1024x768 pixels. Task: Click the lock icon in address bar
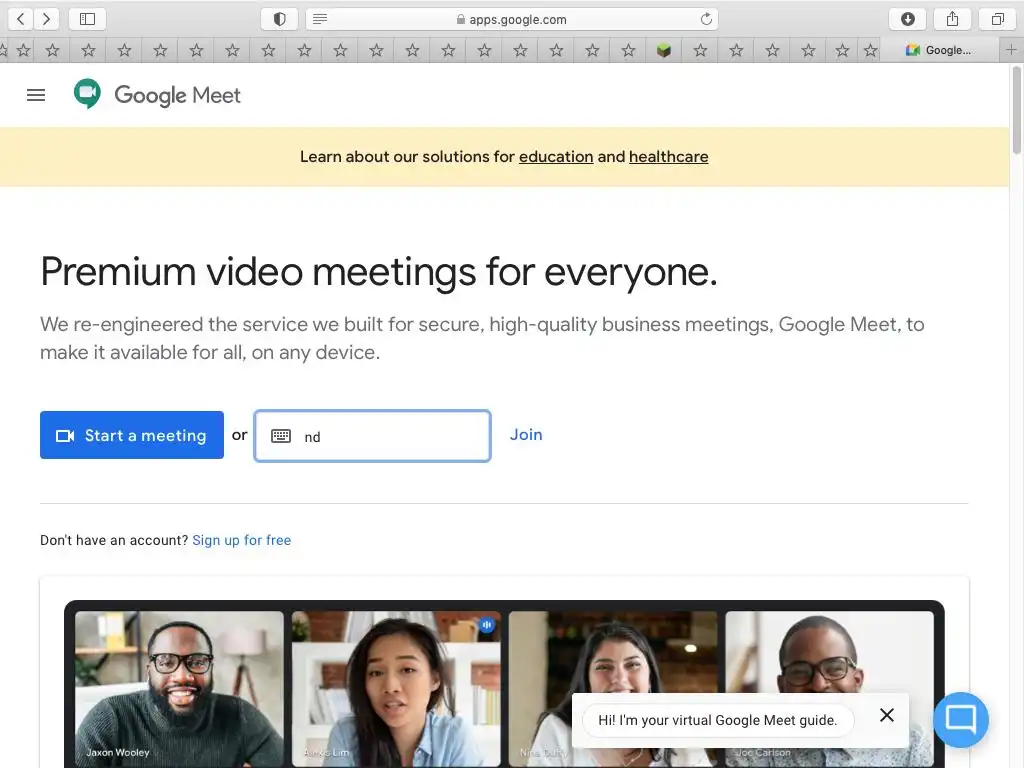point(460,20)
